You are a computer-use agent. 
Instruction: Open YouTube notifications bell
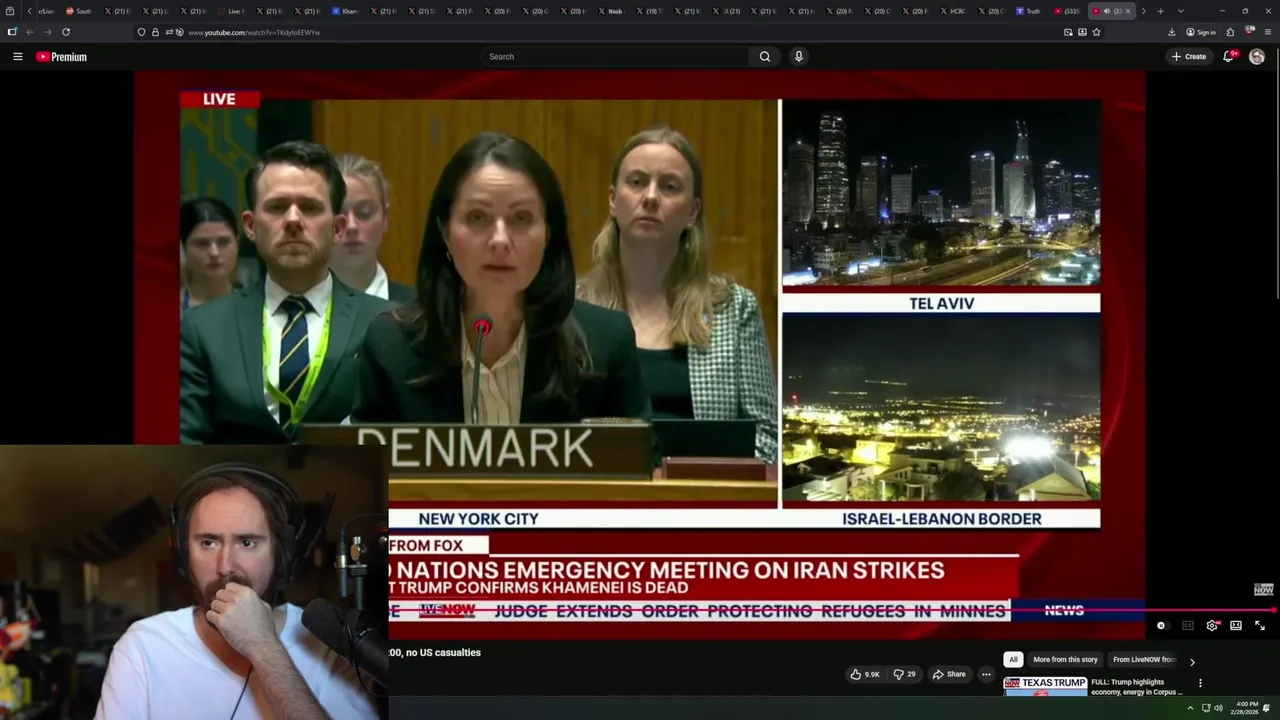[x=1229, y=57]
